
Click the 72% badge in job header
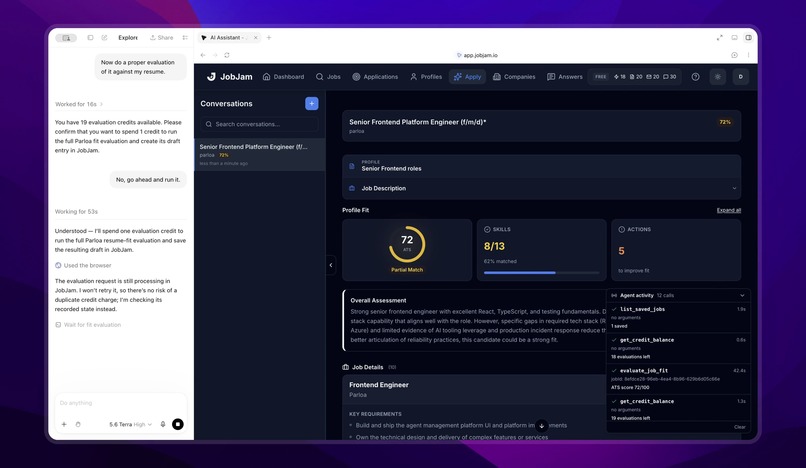(725, 122)
